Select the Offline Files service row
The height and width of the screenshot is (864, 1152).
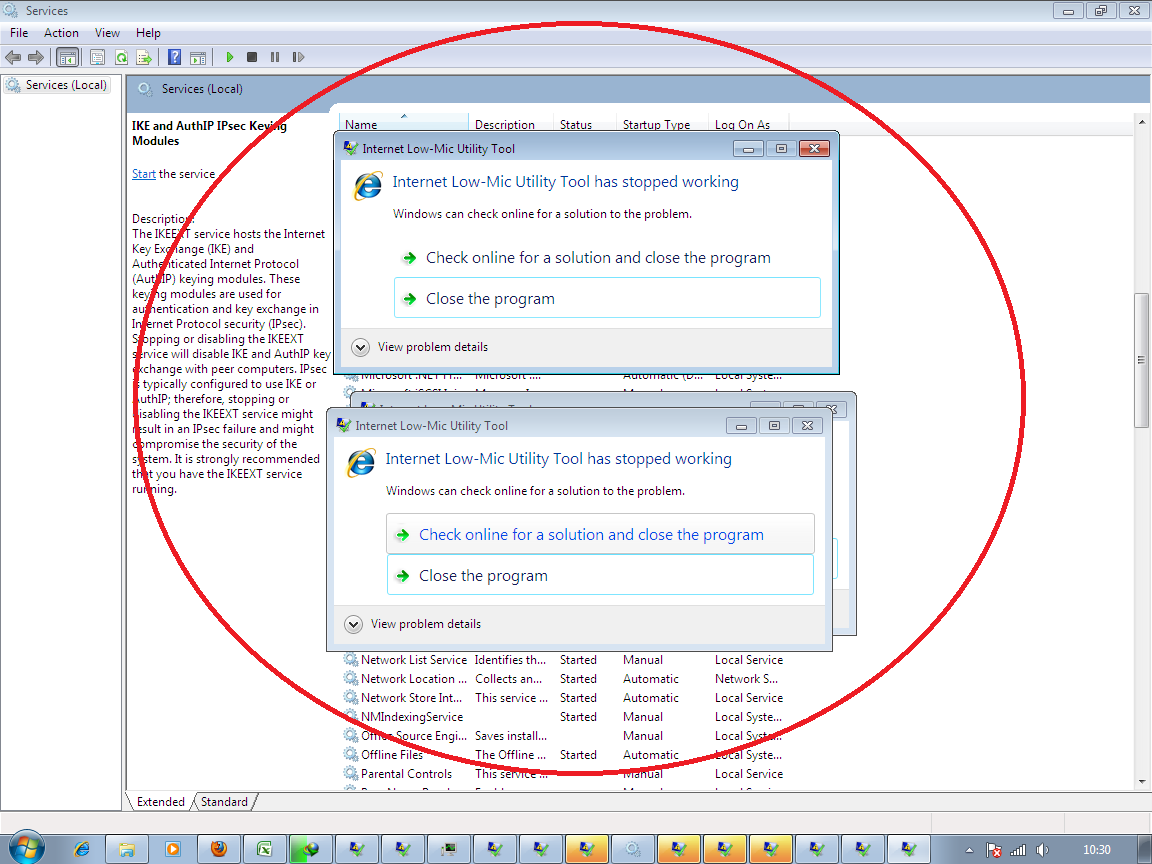(564, 755)
